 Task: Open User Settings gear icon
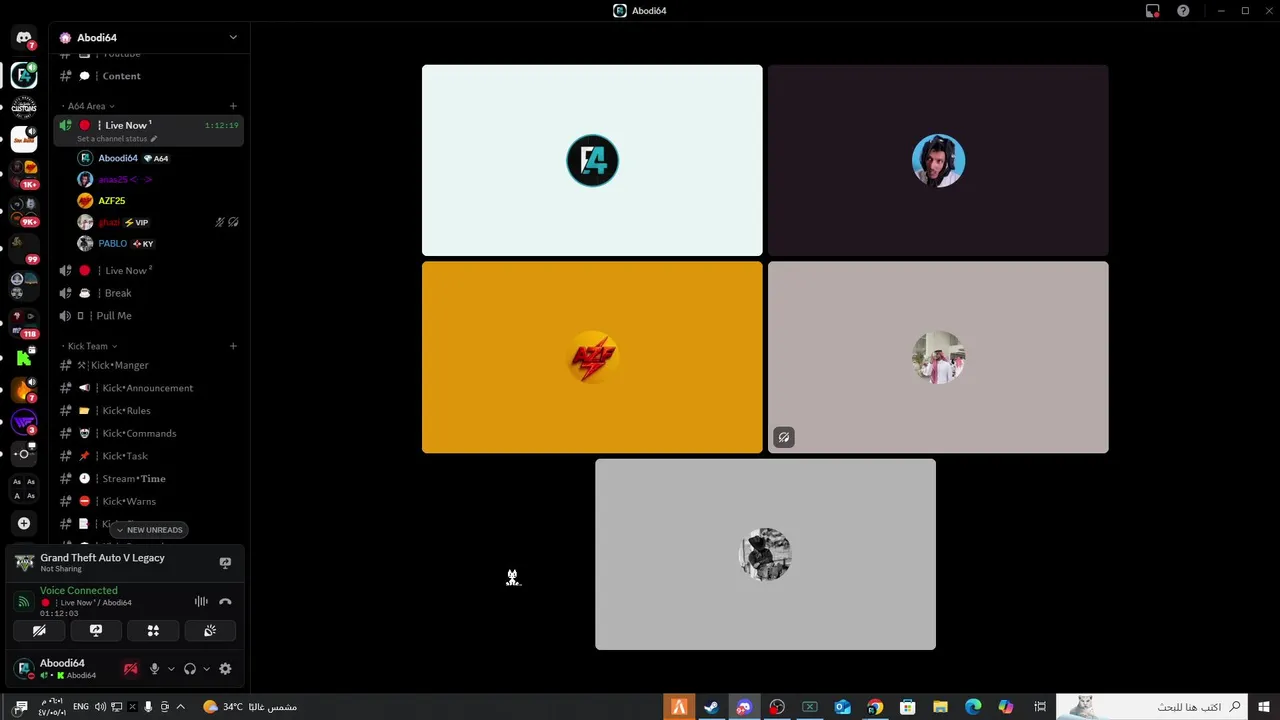pyautogui.click(x=225, y=669)
